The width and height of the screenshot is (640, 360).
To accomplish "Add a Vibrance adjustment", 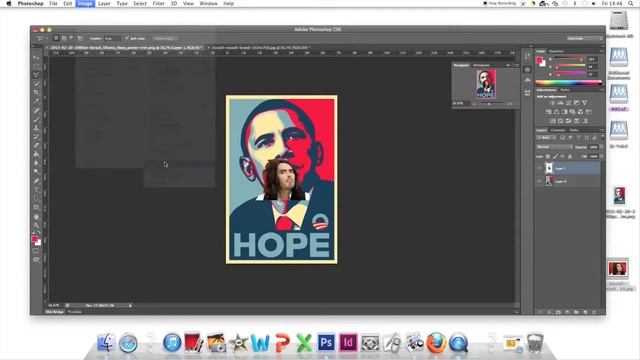I will tap(584, 102).
